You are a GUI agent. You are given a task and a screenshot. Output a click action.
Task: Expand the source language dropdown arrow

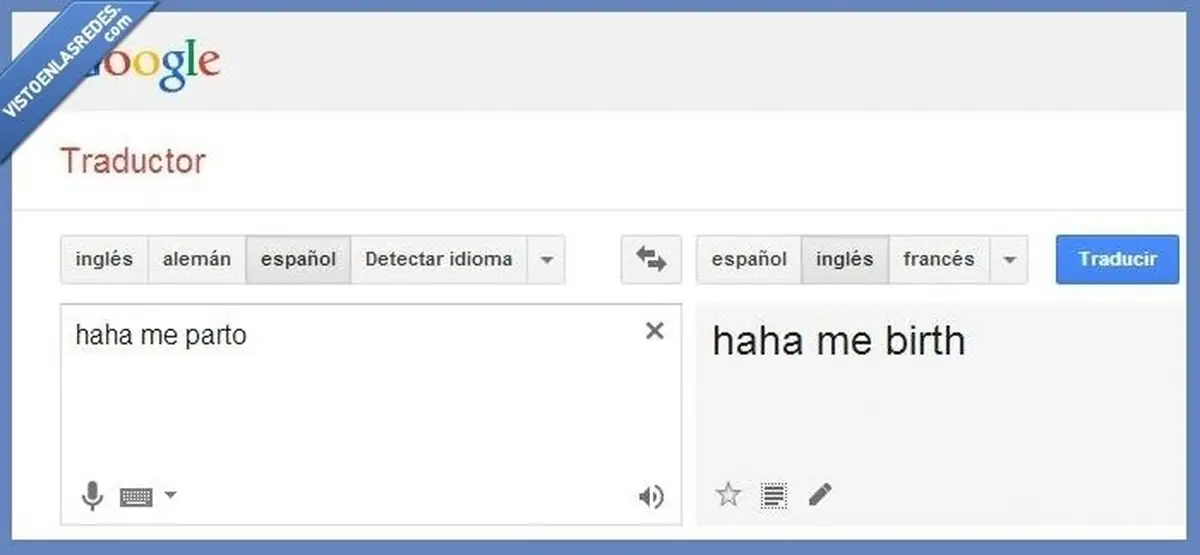coord(546,260)
